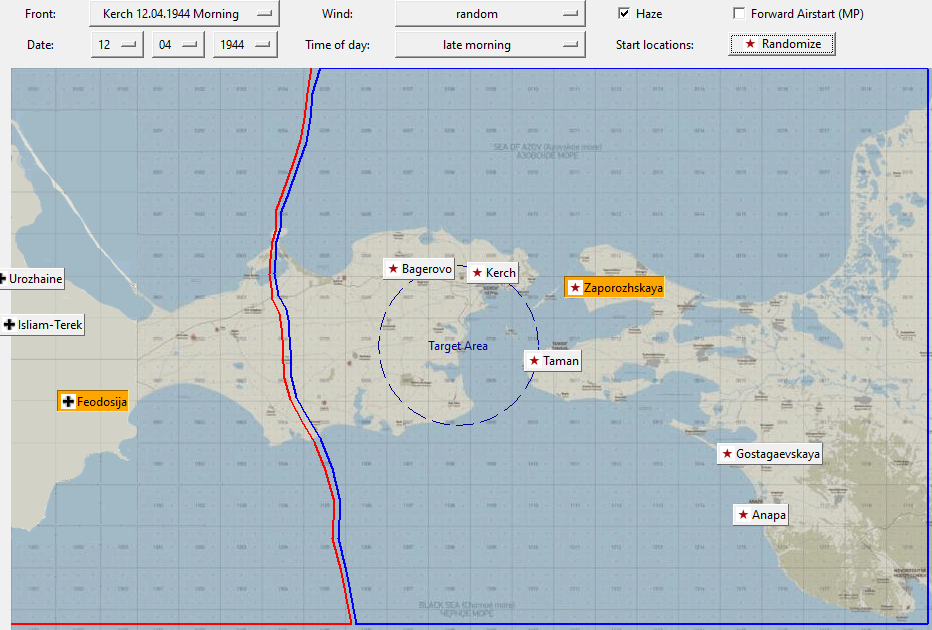This screenshot has width=932, height=630.
Task: Enable the Forward Airstart (MP) checkbox
Action: click(739, 14)
